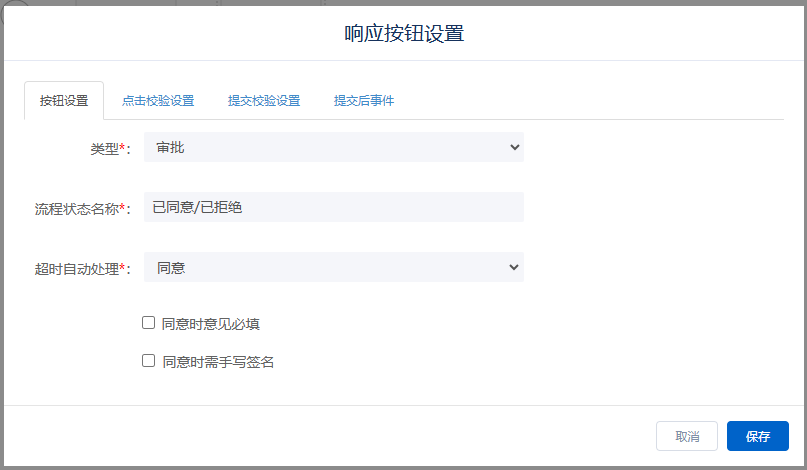Viewport: 807px width, 470px height.
Task: Click the chevron arrow of 超时自动处理 select
Action: coord(514,268)
